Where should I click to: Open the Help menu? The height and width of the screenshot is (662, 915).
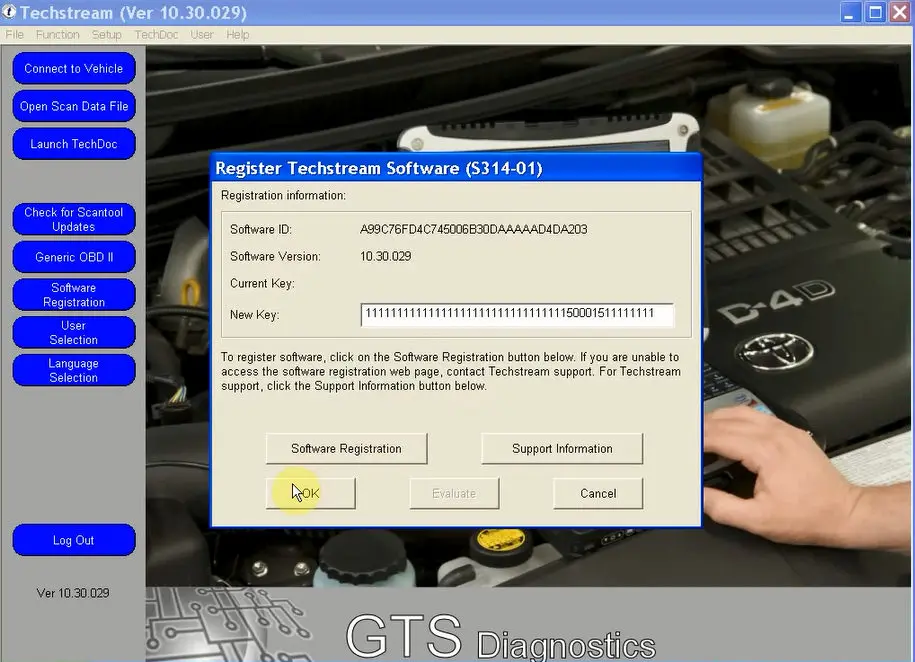pyautogui.click(x=238, y=34)
